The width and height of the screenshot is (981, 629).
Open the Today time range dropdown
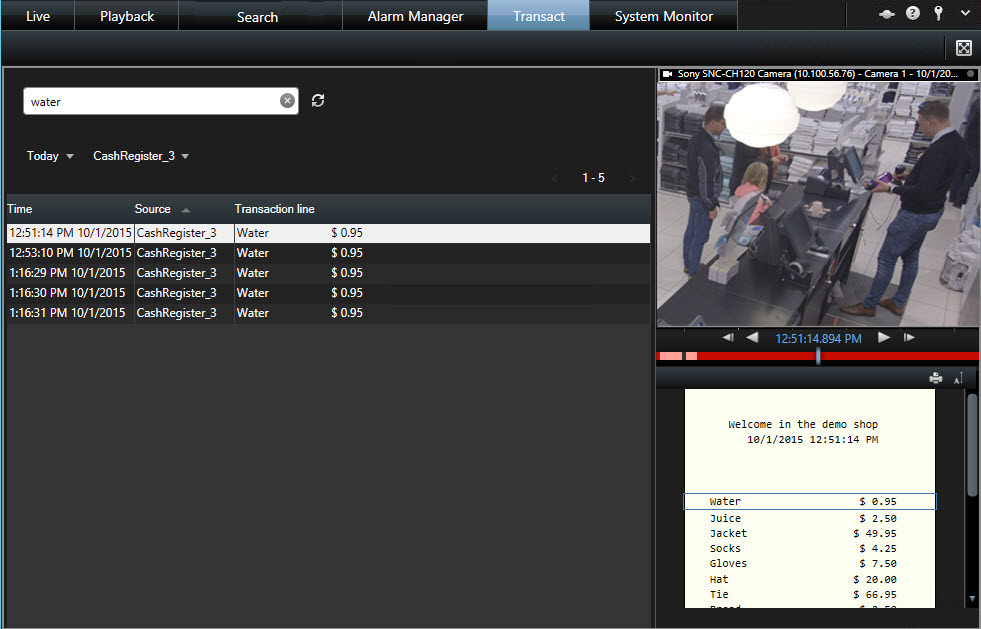pos(50,156)
